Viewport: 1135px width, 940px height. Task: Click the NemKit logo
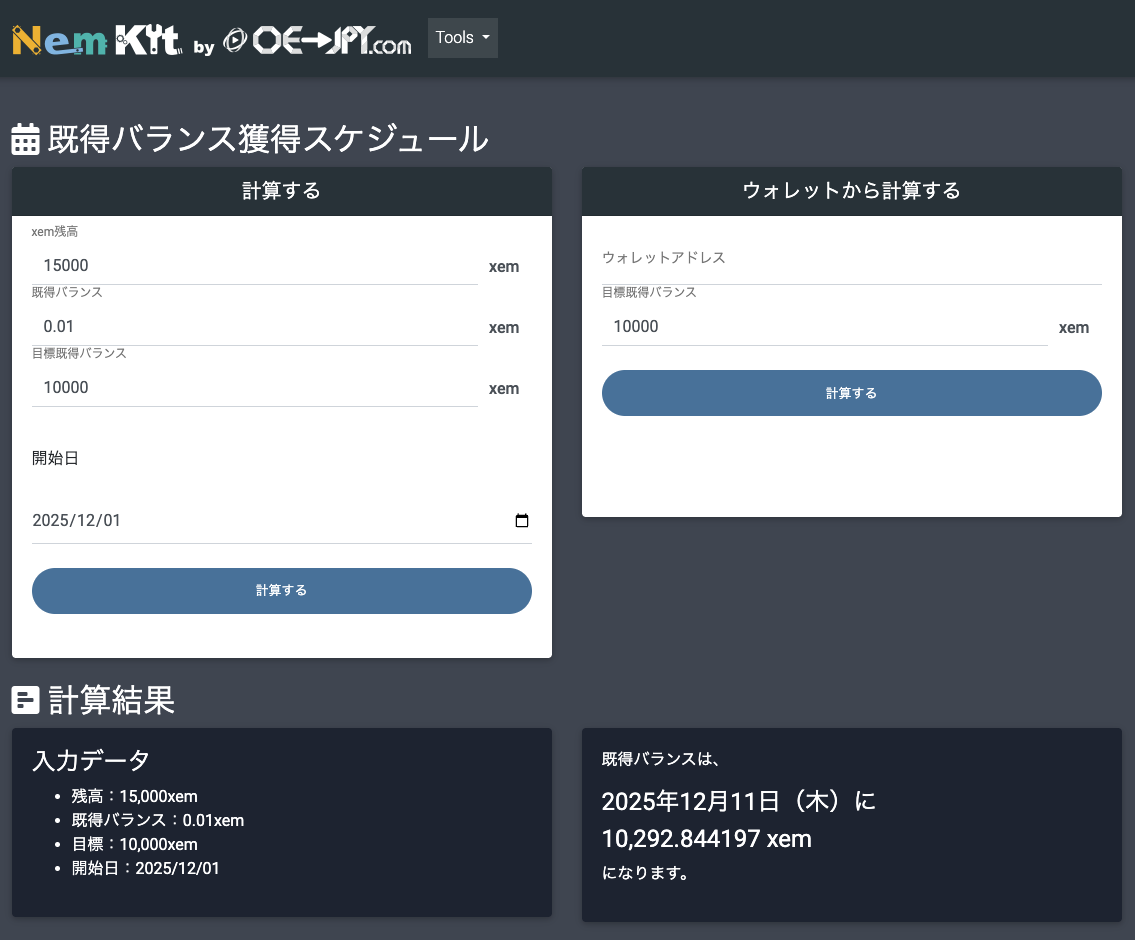(x=96, y=40)
